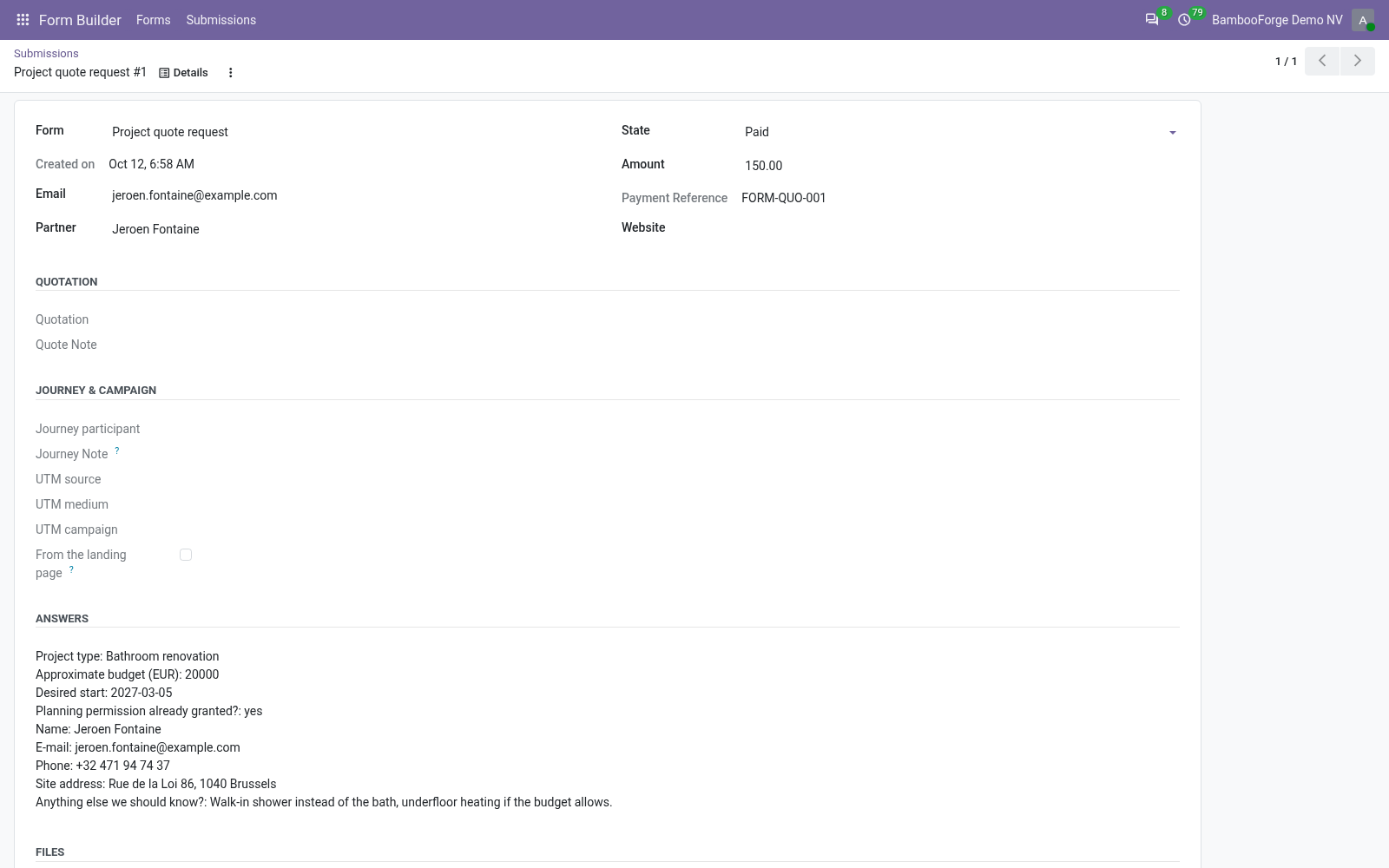Click the Desired start: 2027-03-05 line
The height and width of the screenshot is (868, 1389).
pos(104,693)
